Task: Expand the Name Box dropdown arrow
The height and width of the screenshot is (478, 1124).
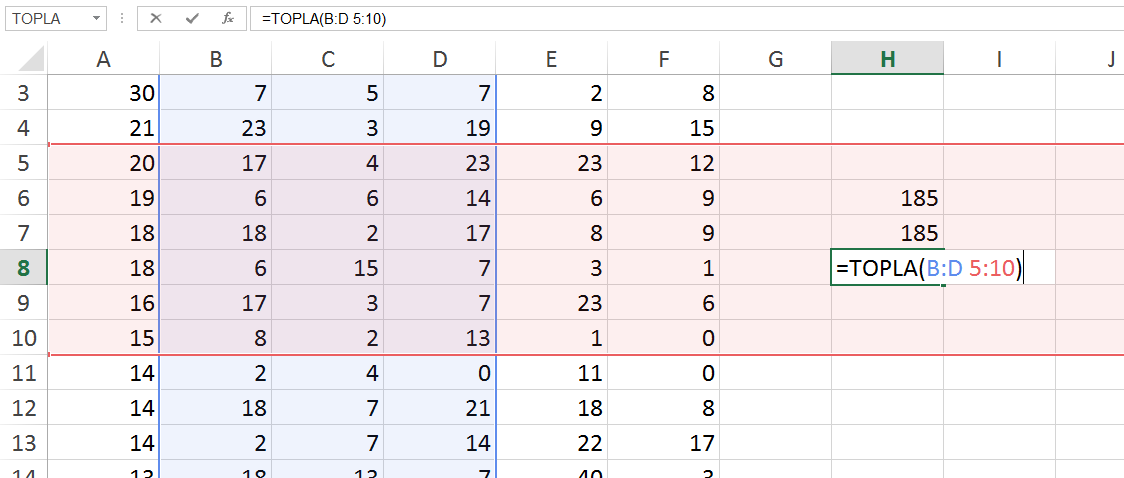Action: (96, 19)
